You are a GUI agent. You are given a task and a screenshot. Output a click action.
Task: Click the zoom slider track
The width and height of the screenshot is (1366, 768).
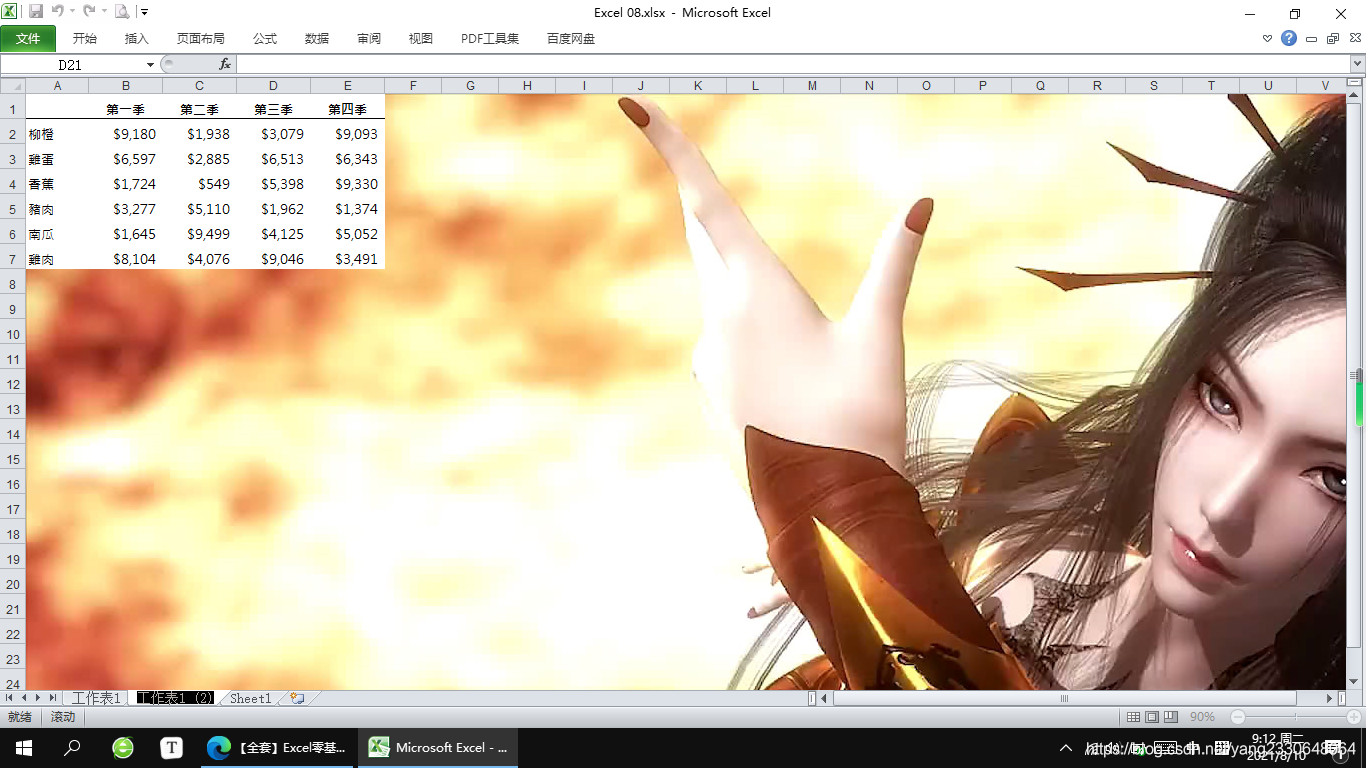pos(1296,717)
